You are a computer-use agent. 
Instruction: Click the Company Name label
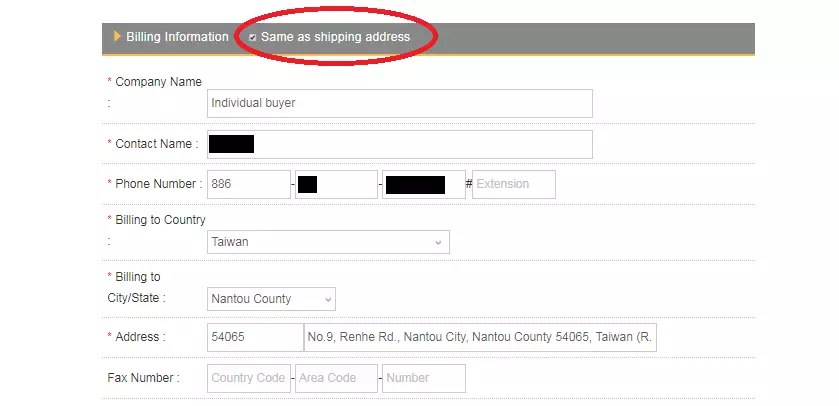158,82
